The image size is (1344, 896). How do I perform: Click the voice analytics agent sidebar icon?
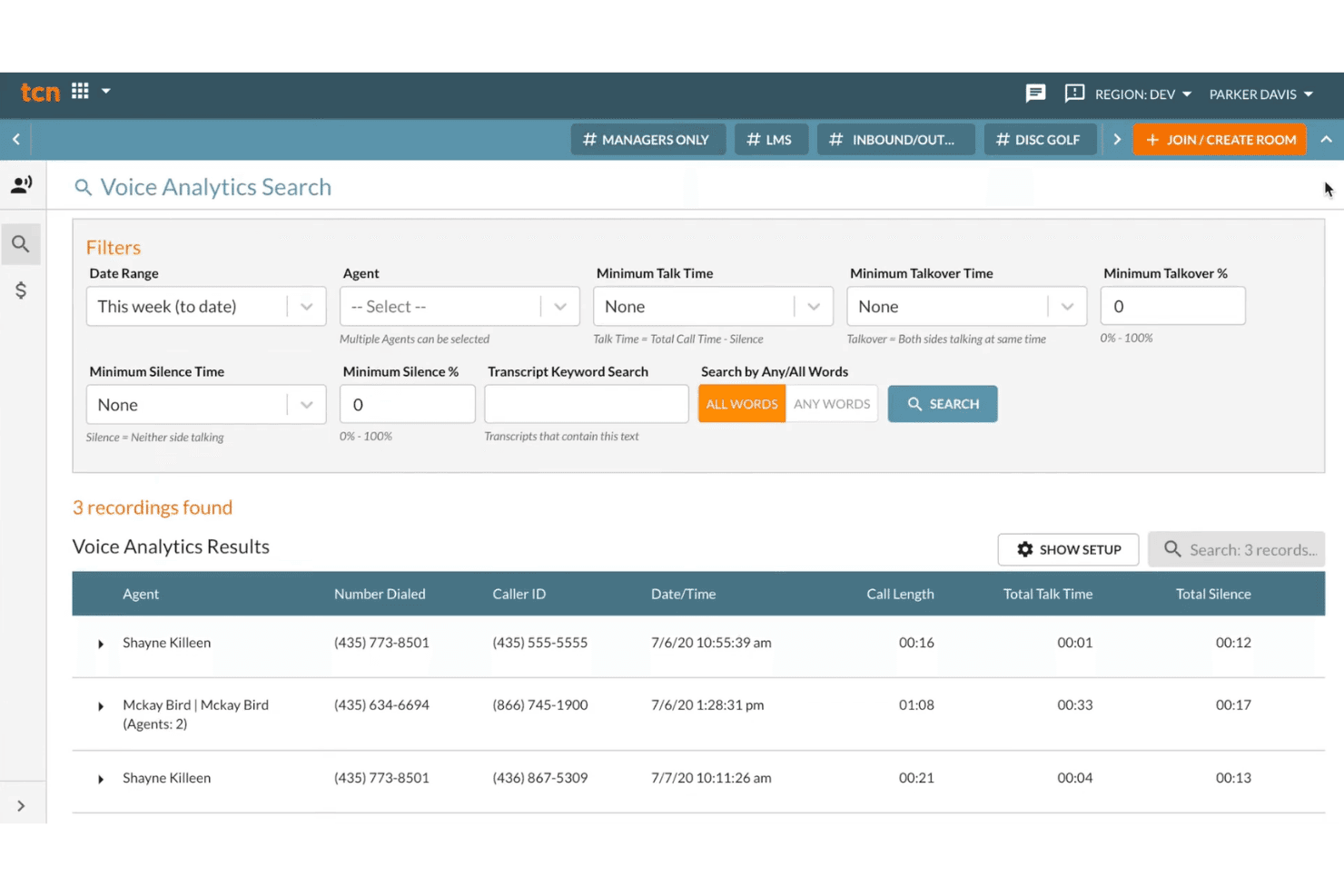21,185
